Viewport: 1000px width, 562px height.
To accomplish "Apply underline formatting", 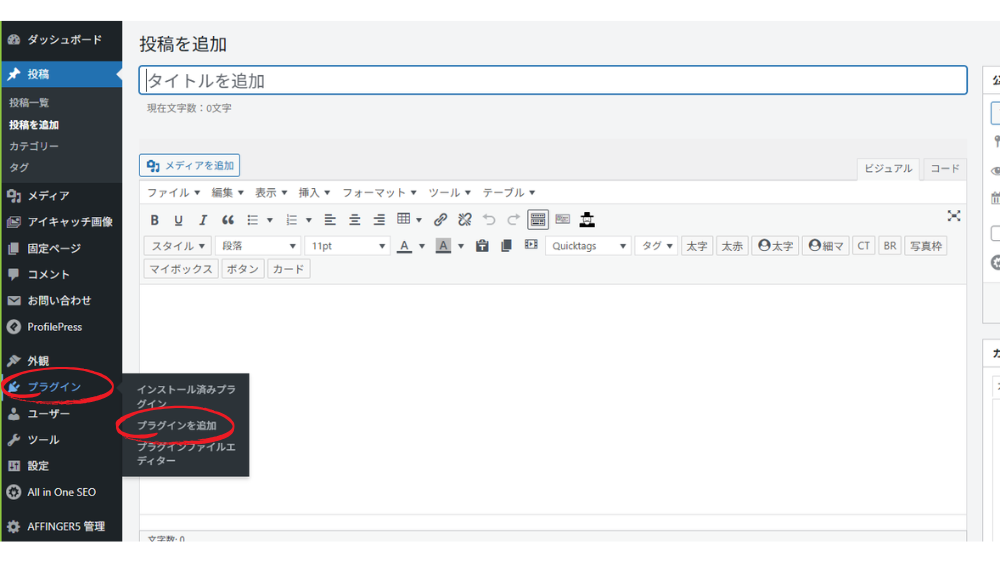I will point(179,220).
